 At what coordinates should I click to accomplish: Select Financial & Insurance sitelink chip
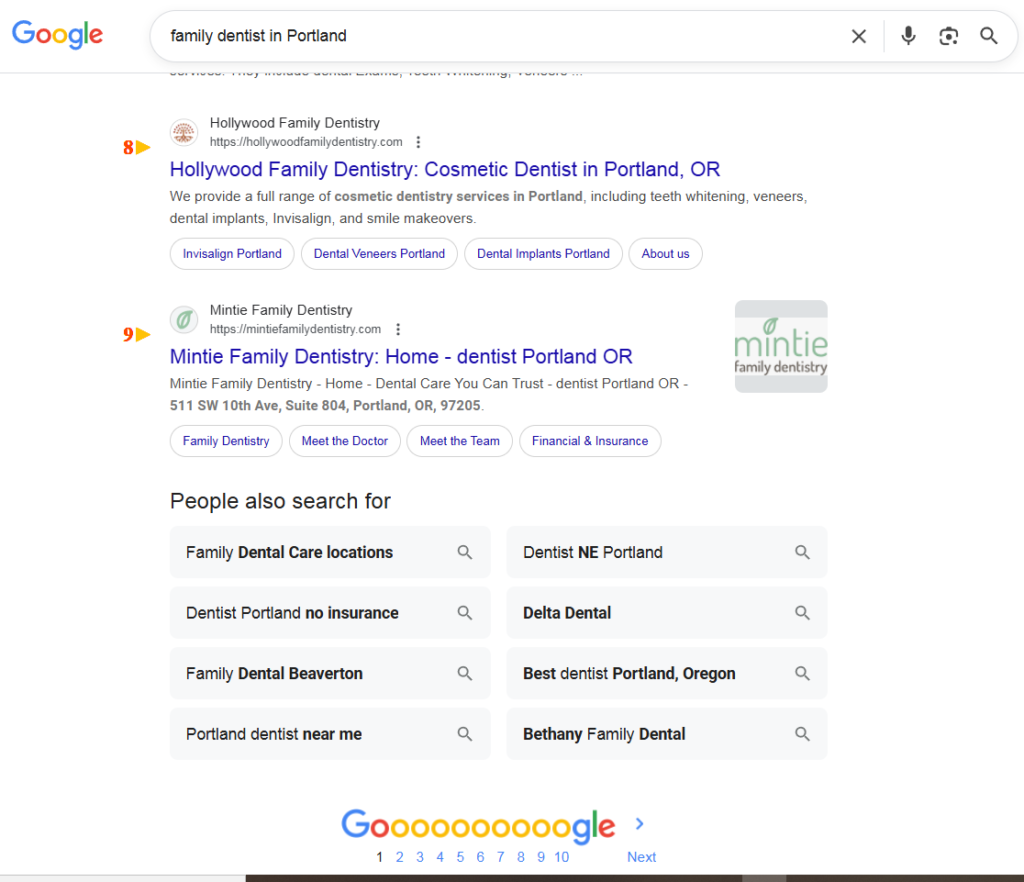coord(589,441)
